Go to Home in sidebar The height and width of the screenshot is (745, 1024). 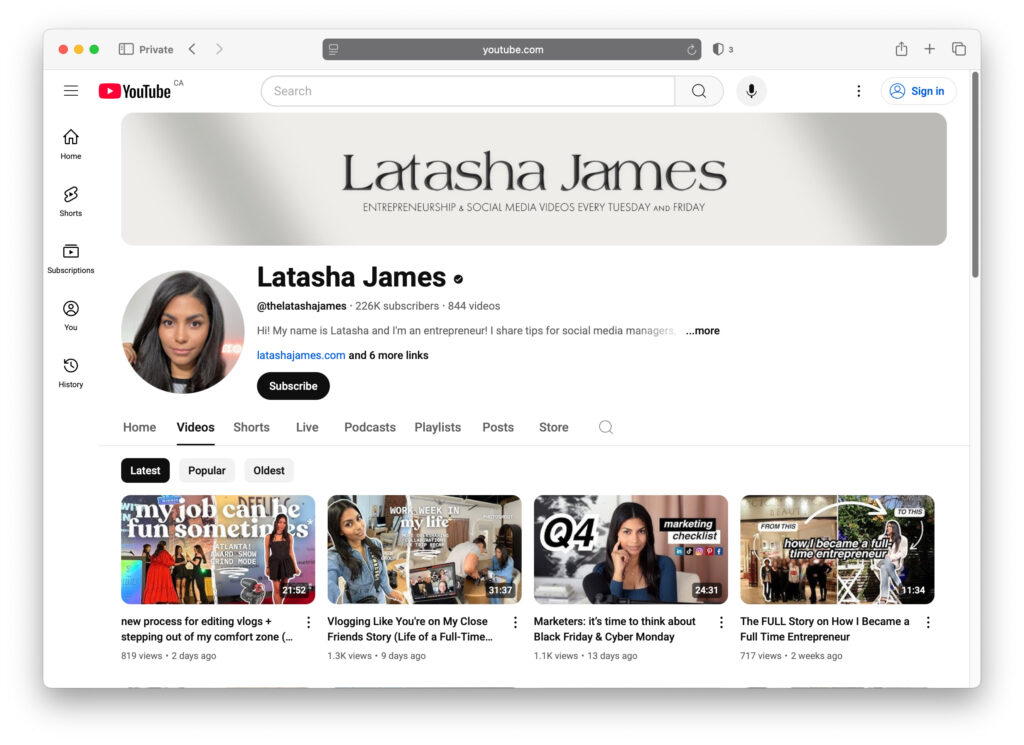tap(71, 144)
